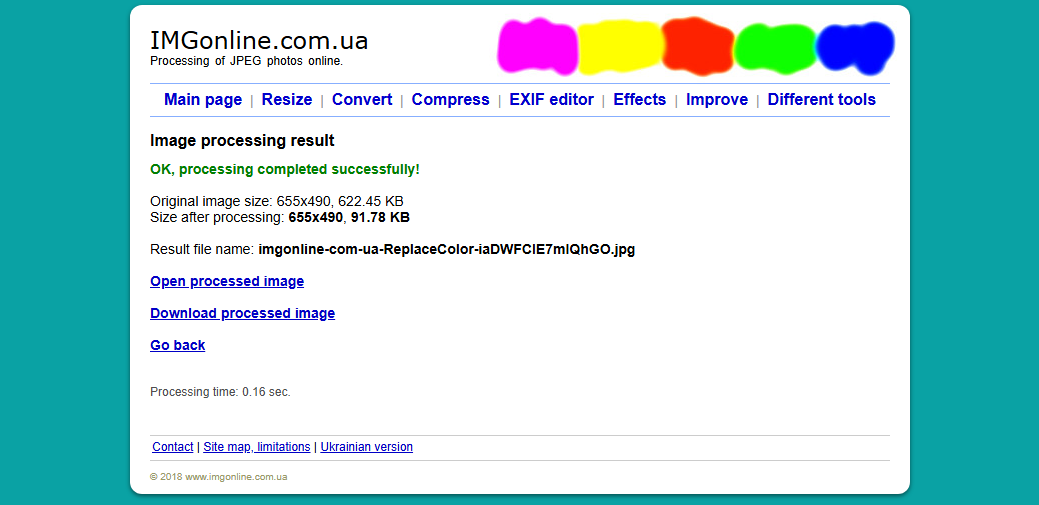
Task: Click 'Processing of JPEG photos online.' tagline
Action: tap(246, 61)
